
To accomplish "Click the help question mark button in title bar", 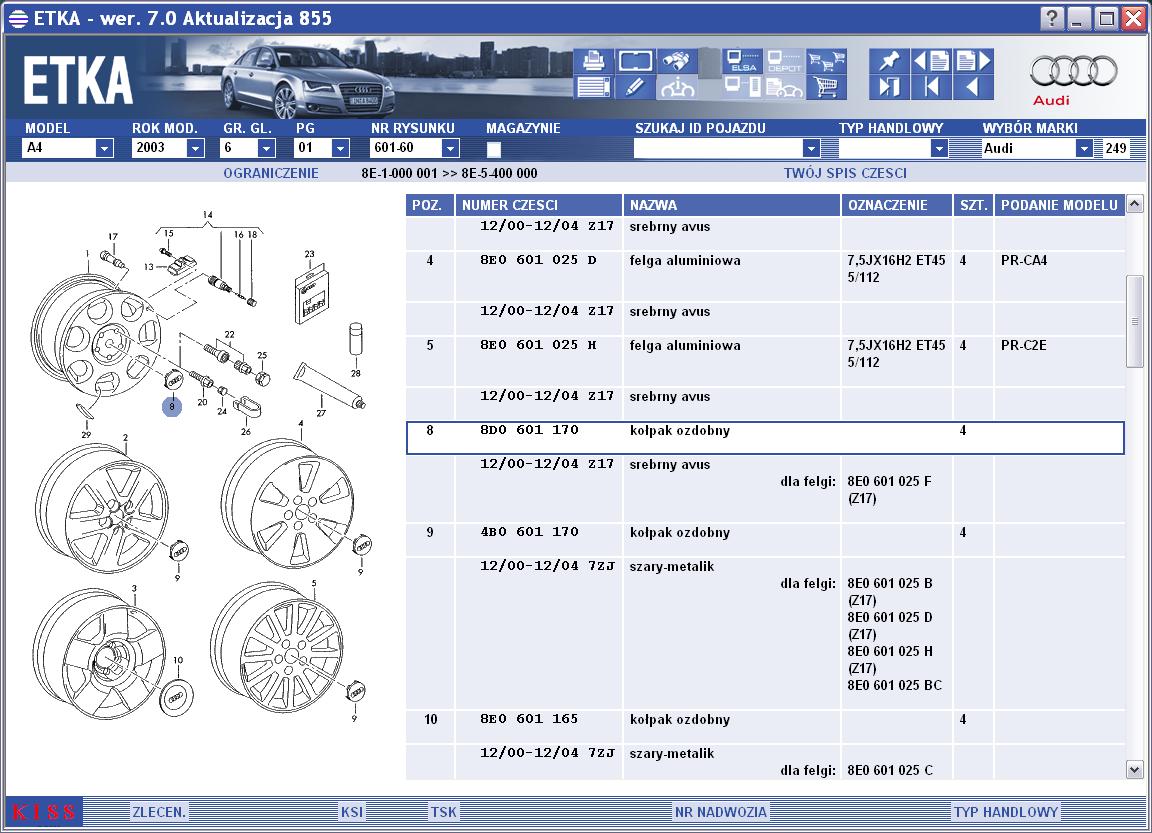I will pos(1051,18).
